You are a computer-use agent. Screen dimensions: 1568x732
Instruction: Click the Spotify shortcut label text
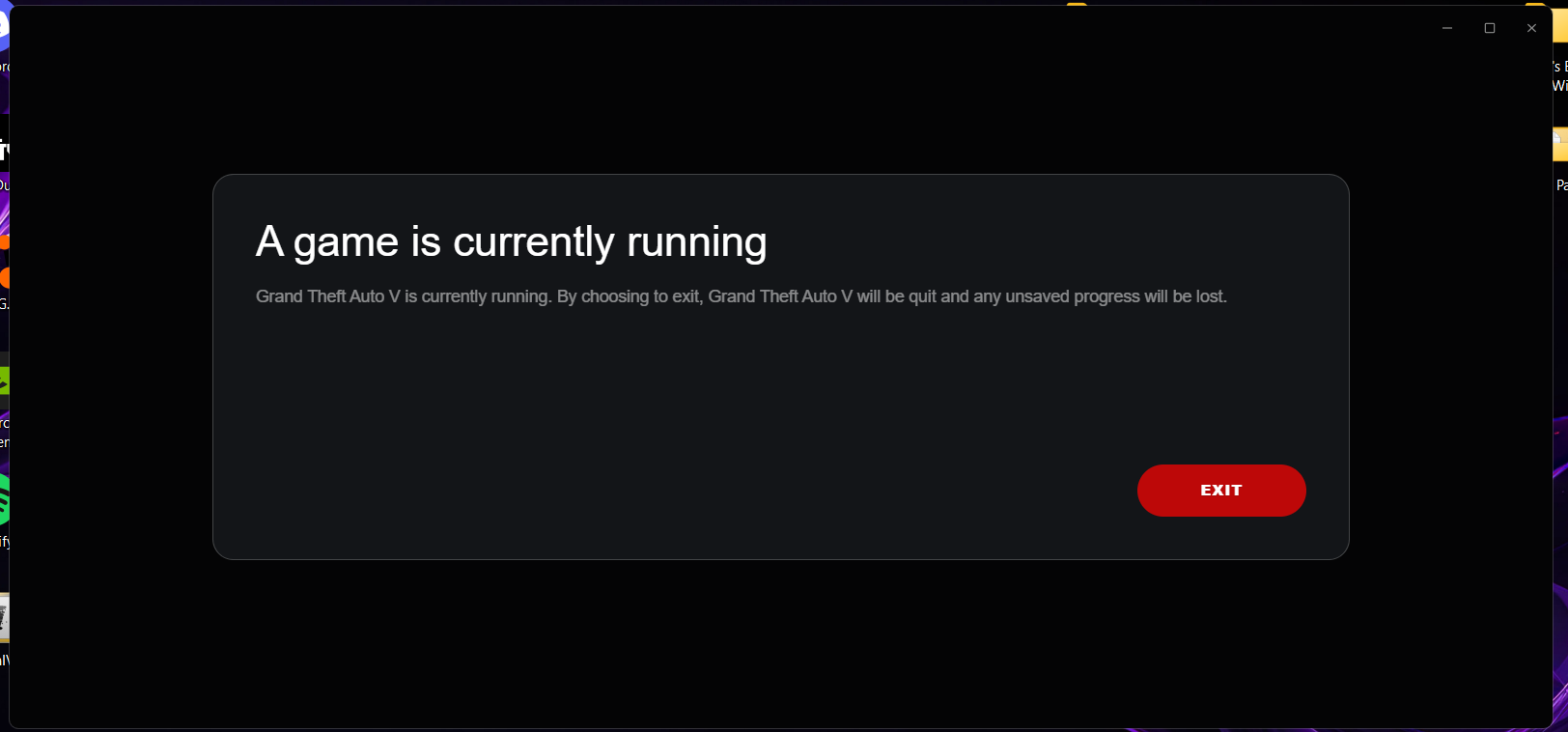pos(5,542)
